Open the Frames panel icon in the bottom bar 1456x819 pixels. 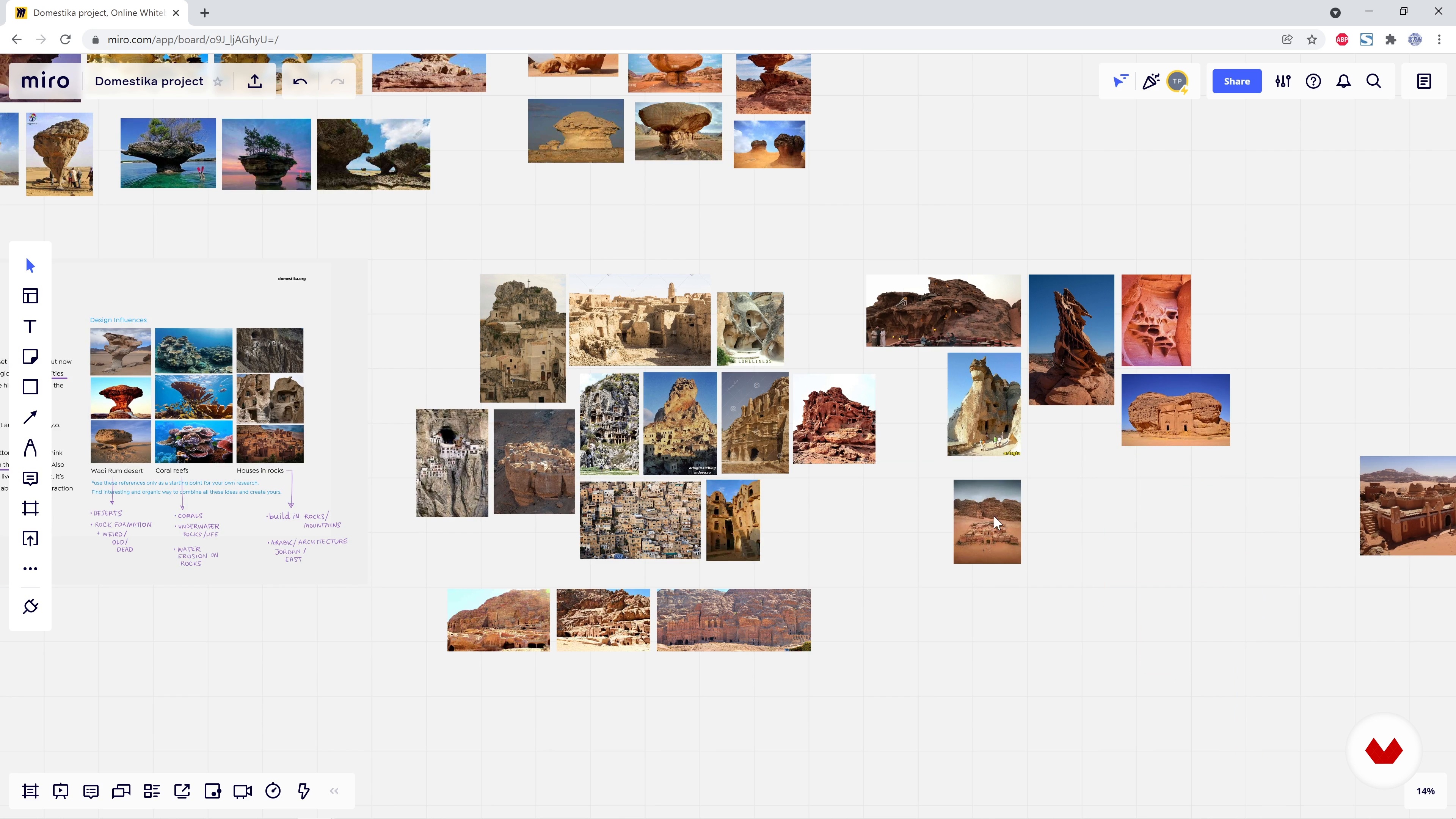[x=30, y=791]
